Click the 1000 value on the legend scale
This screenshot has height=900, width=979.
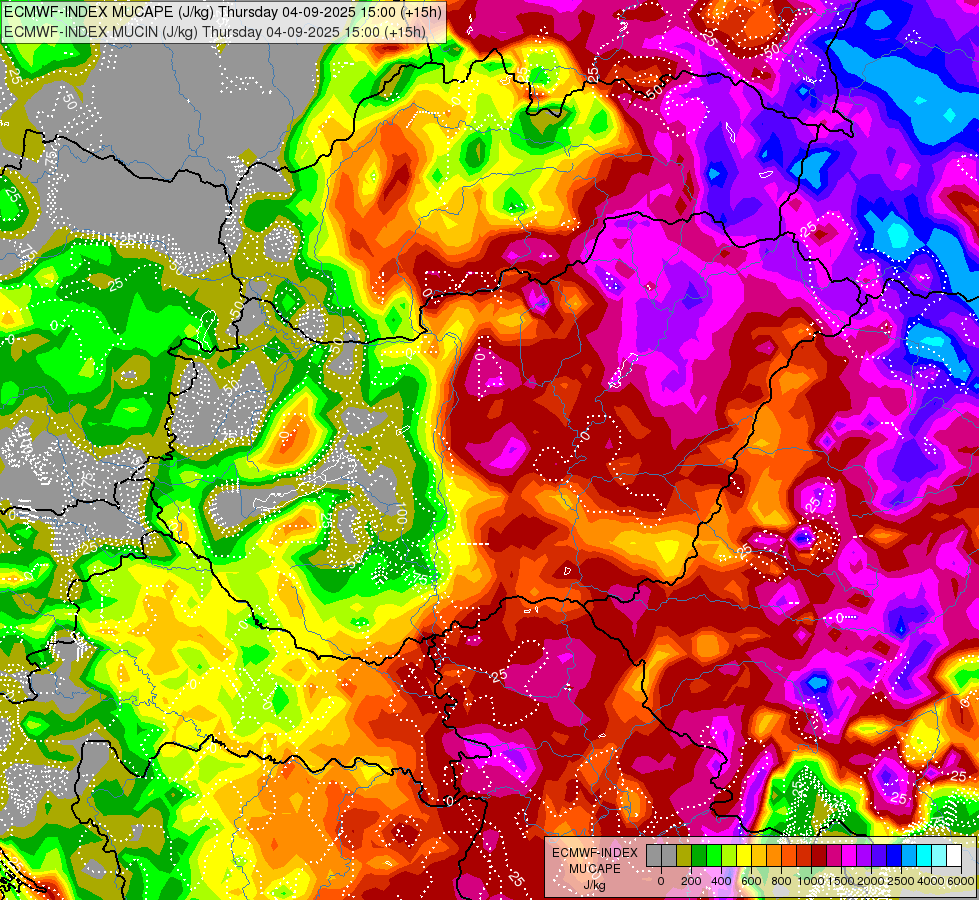(811, 881)
